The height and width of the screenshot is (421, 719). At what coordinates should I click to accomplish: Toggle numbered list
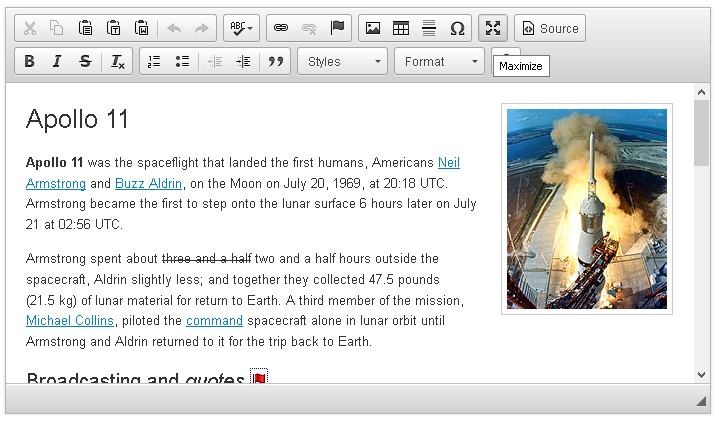(x=154, y=61)
